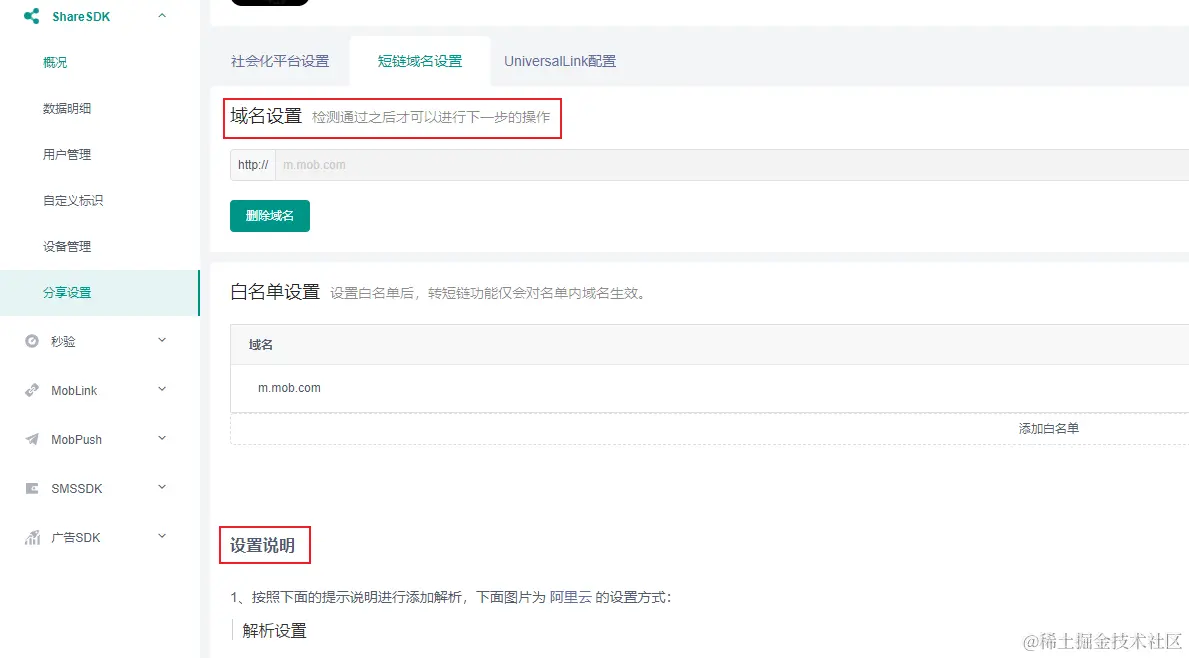The height and width of the screenshot is (658, 1189).
Task: Click the 删除域名 button
Action: (x=270, y=215)
